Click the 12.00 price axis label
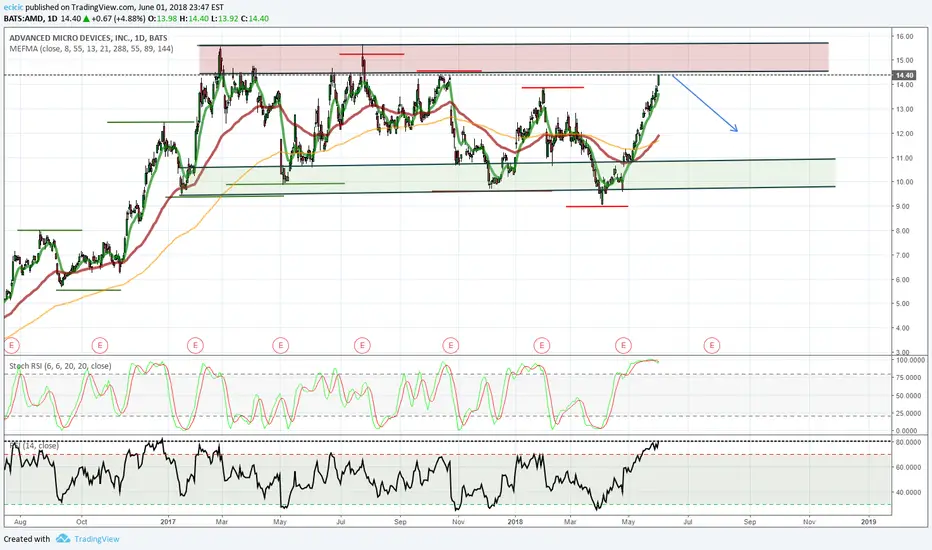The height and width of the screenshot is (550, 932). (x=905, y=134)
